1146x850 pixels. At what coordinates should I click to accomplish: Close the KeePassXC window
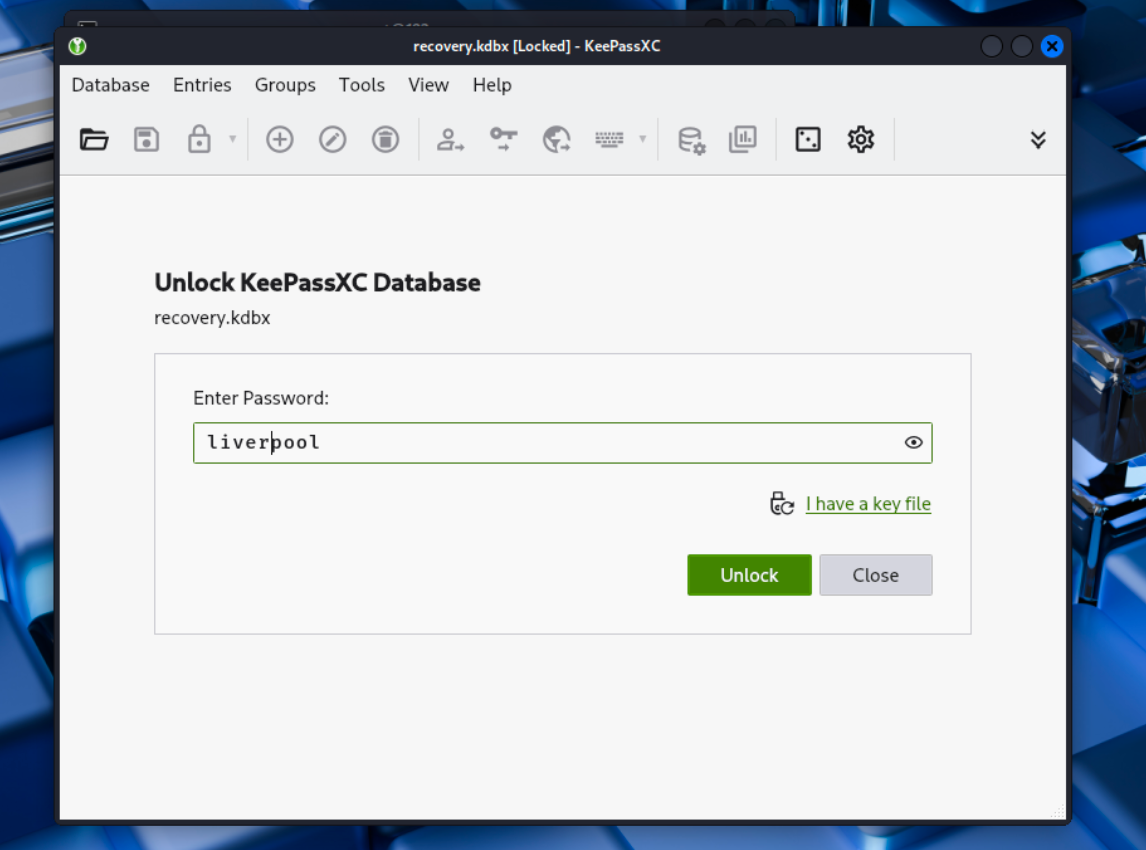[x=1052, y=47]
